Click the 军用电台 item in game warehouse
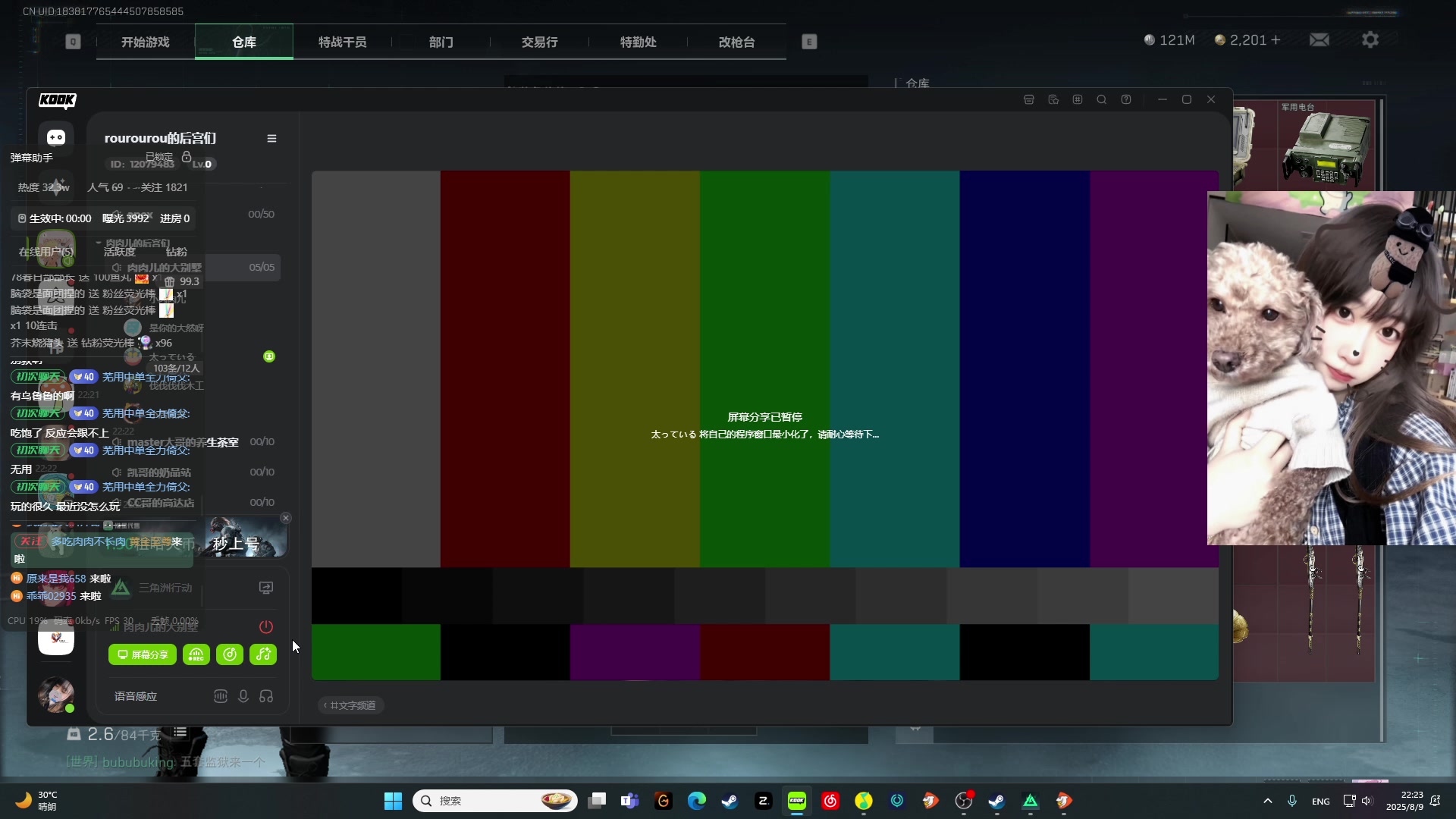This screenshot has height=819, width=1456. pos(1326,146)
